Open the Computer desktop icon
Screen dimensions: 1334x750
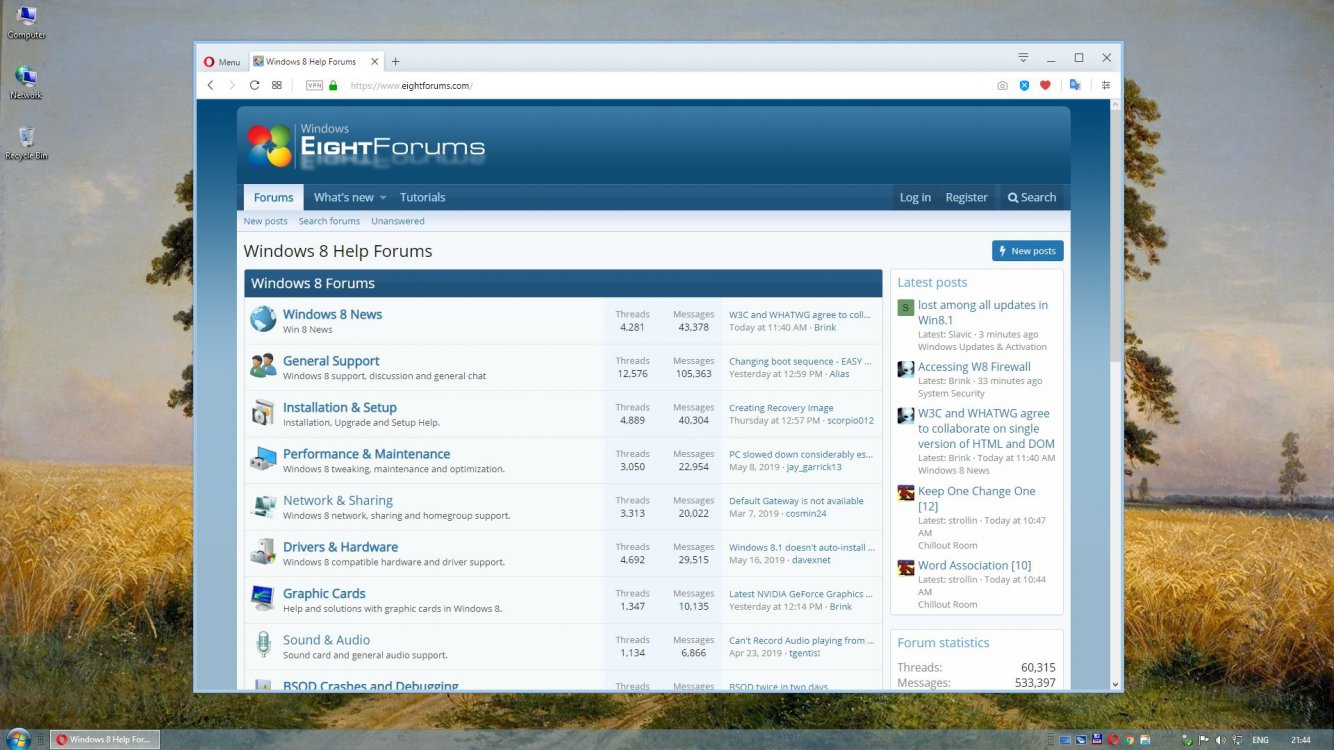click(x=26, y=22)
